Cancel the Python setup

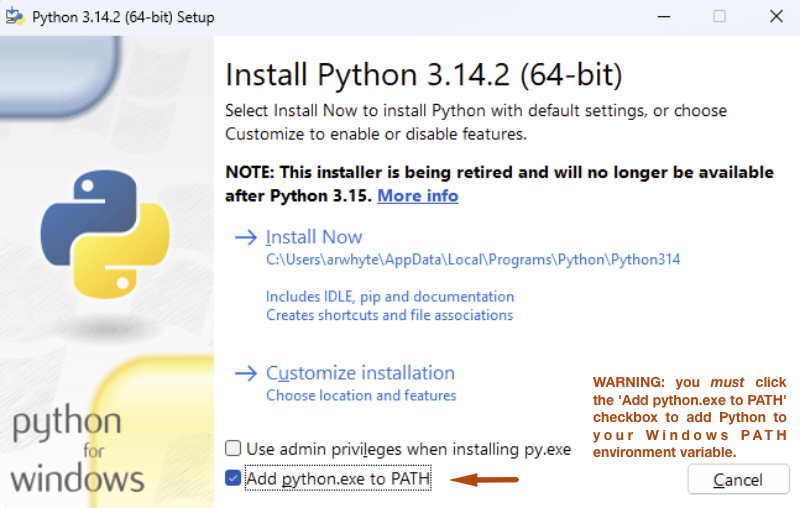click(738, 479)
